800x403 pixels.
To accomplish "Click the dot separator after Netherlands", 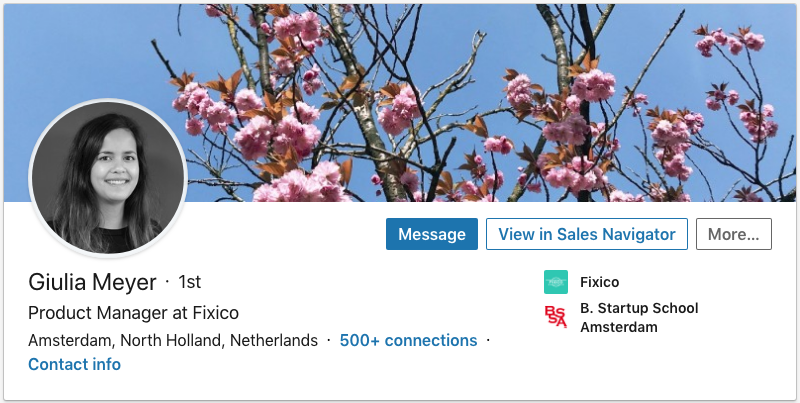I will coord(329,340).
